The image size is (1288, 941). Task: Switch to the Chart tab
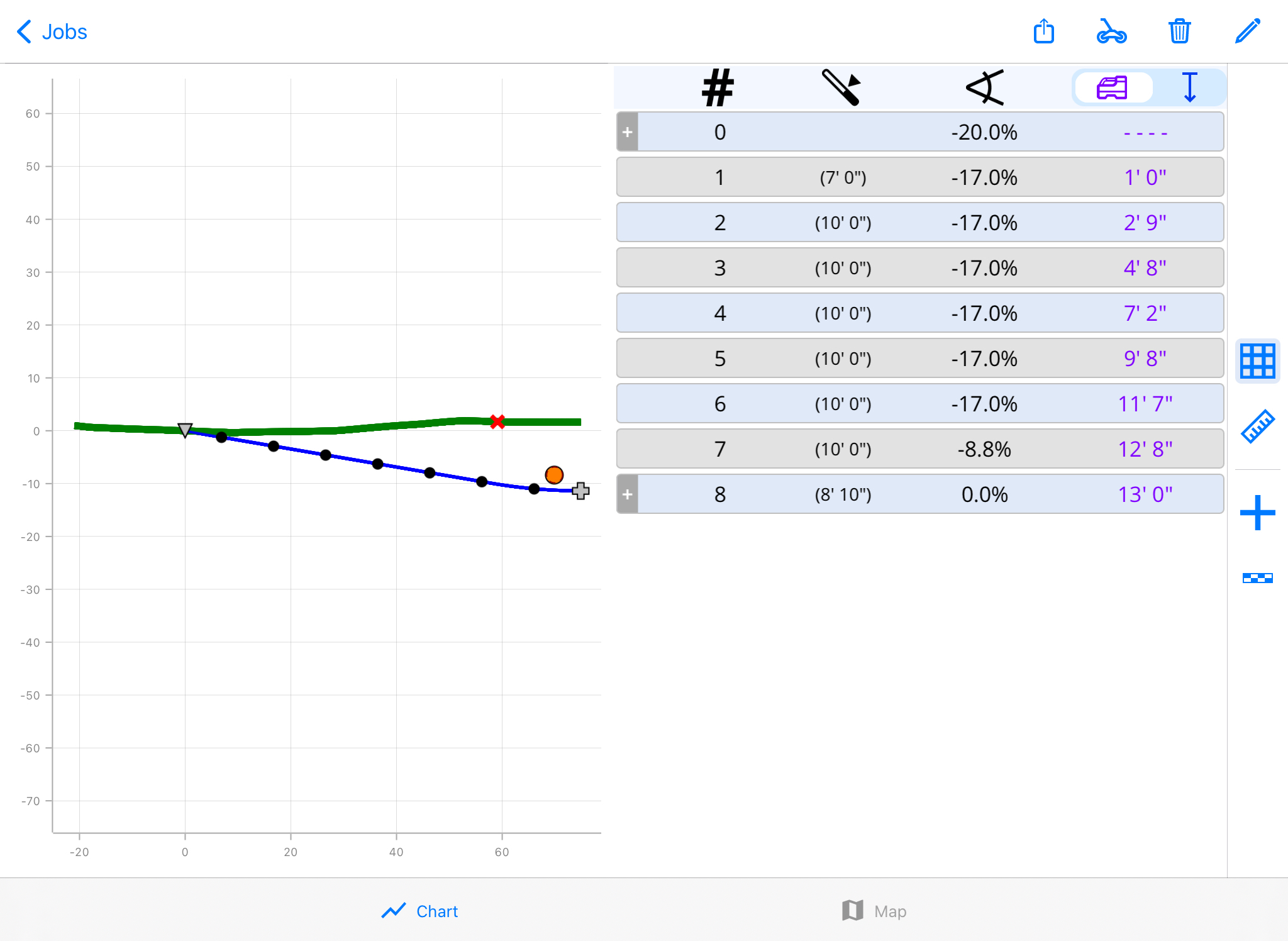420,911
